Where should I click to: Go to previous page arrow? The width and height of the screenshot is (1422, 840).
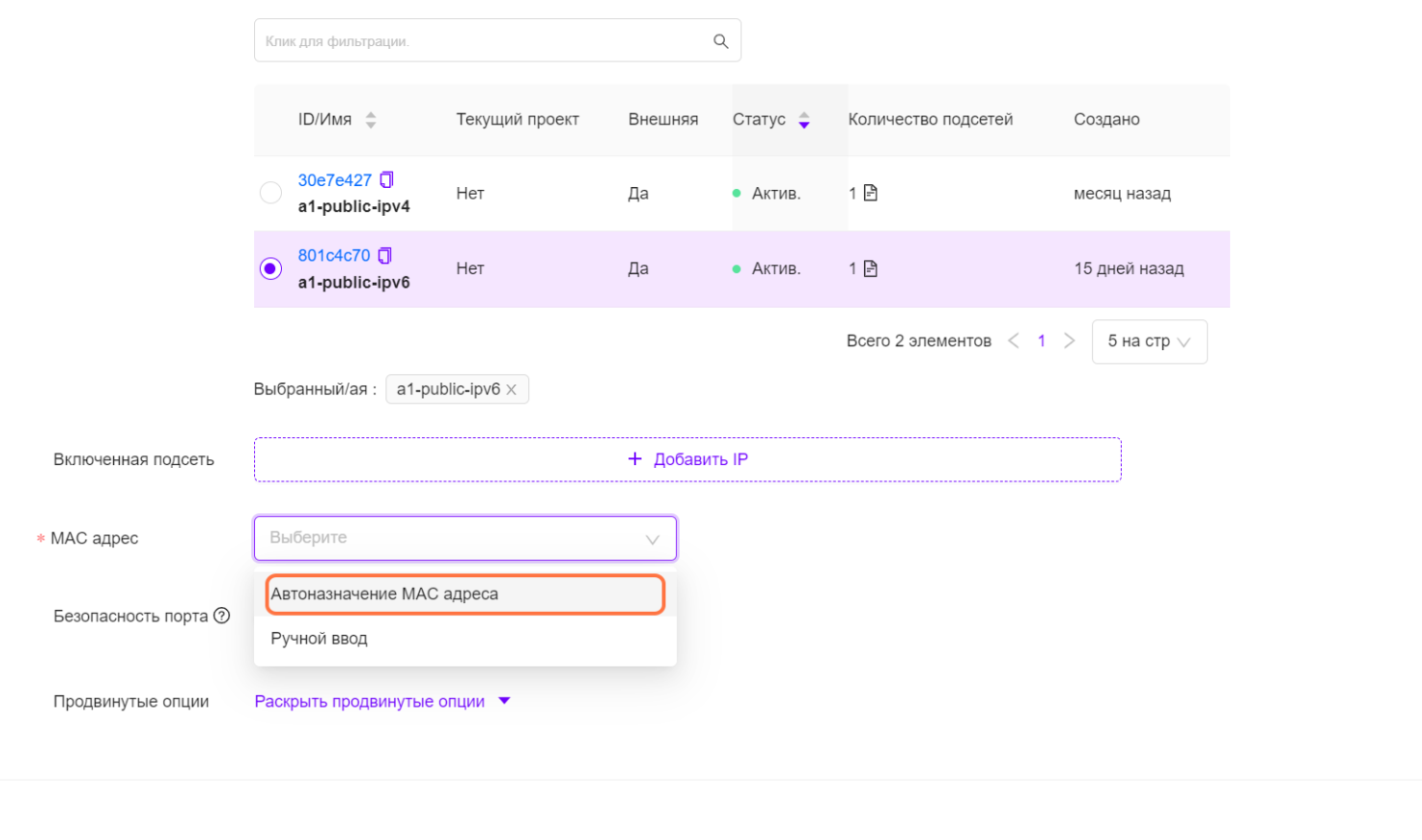tap(1014, 340)
